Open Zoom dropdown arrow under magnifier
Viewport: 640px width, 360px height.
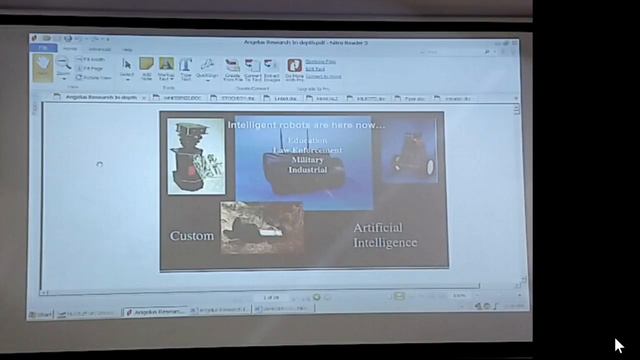64,78
